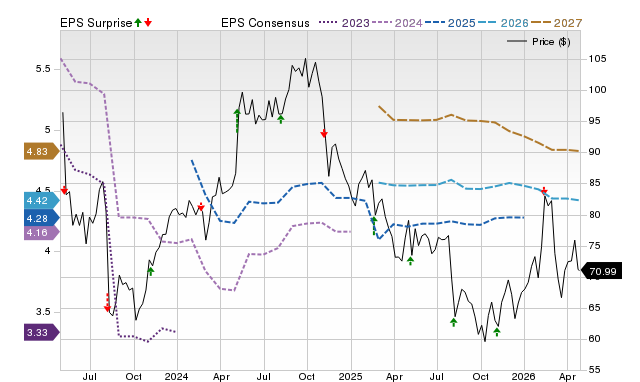Toggle the 2027 consensus series in legend
Screen dimensions: 640x382
(x=556, y=23)
